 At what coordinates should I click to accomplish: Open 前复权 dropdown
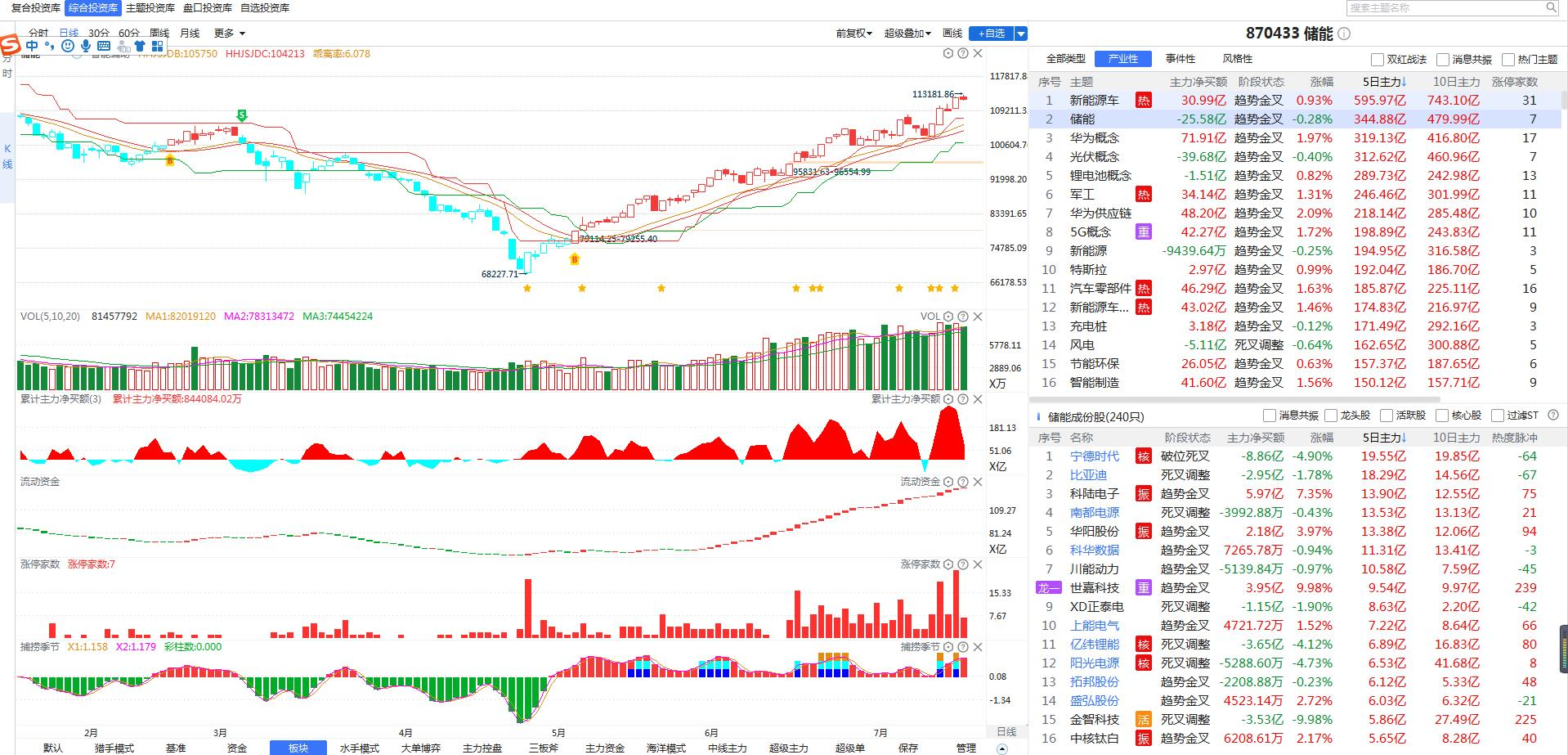click(853, 34)
